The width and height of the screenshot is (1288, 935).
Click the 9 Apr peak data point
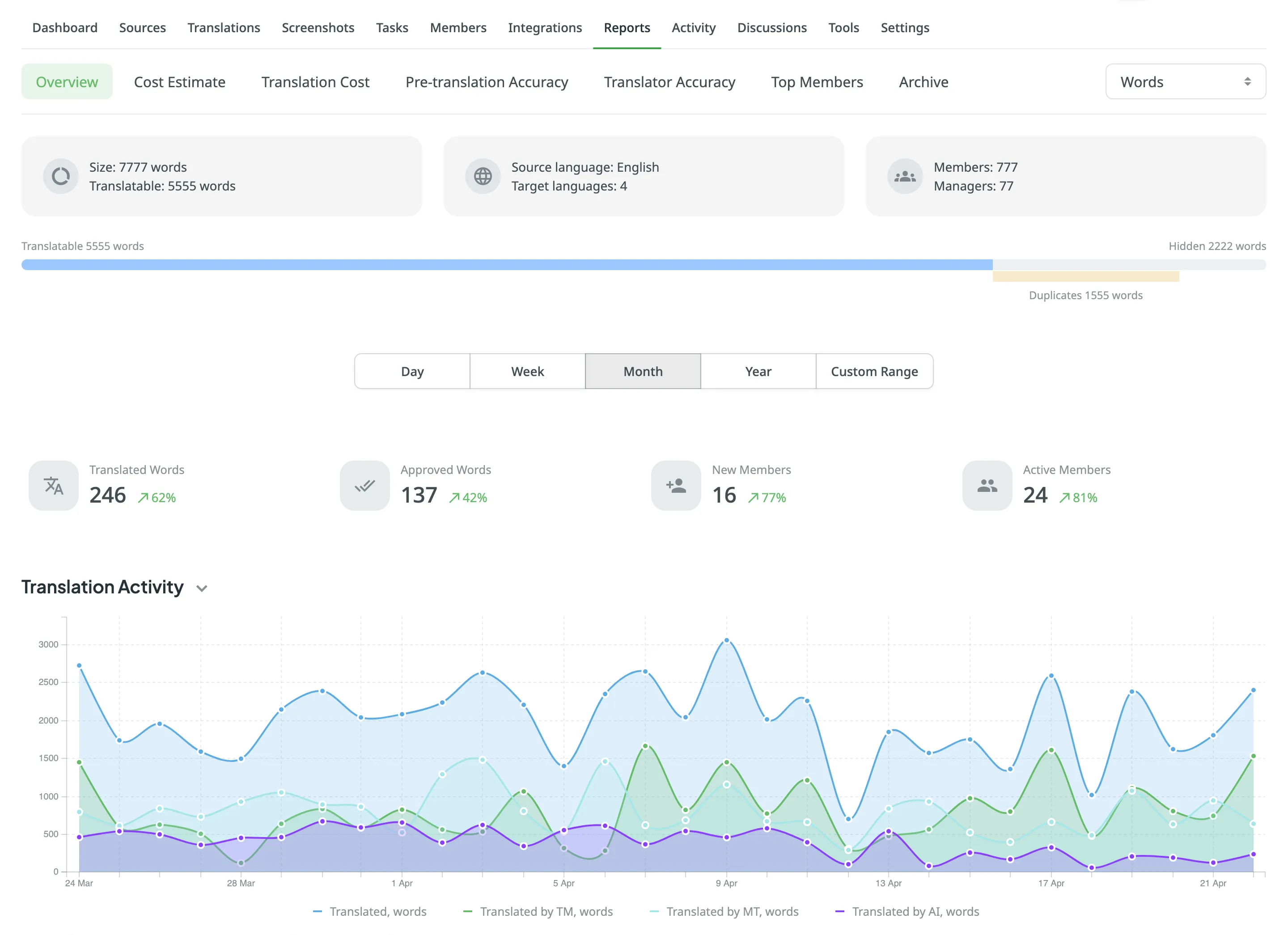click(x=726, y=640)
